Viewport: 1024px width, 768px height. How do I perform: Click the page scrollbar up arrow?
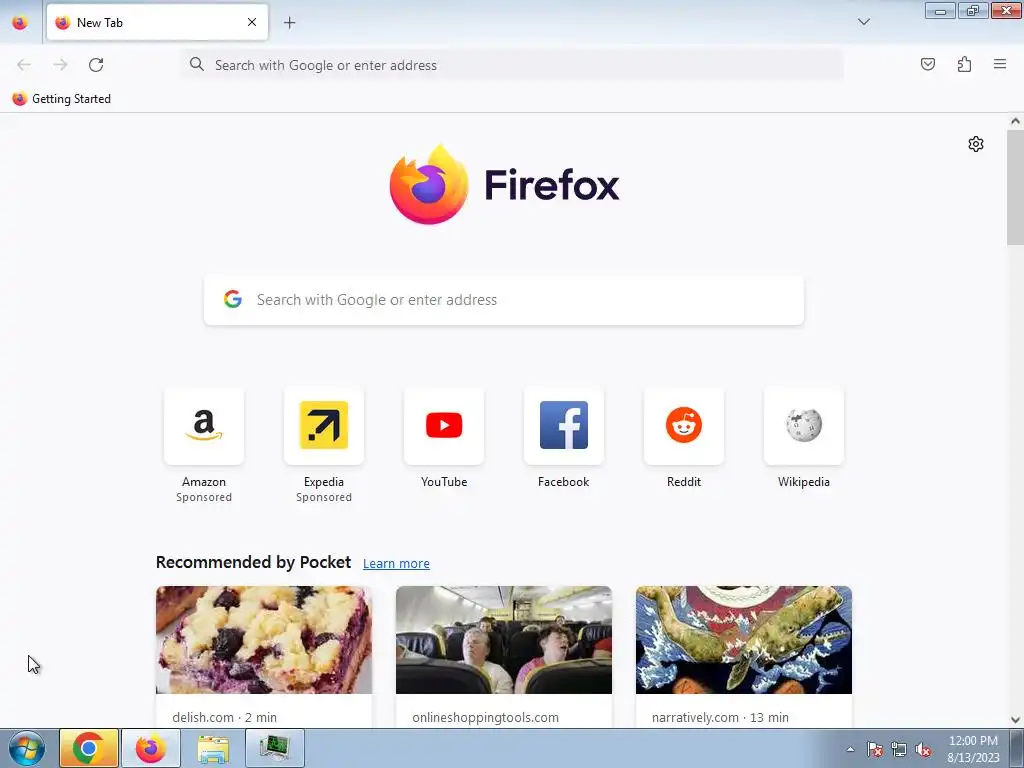click(1015, 121)
